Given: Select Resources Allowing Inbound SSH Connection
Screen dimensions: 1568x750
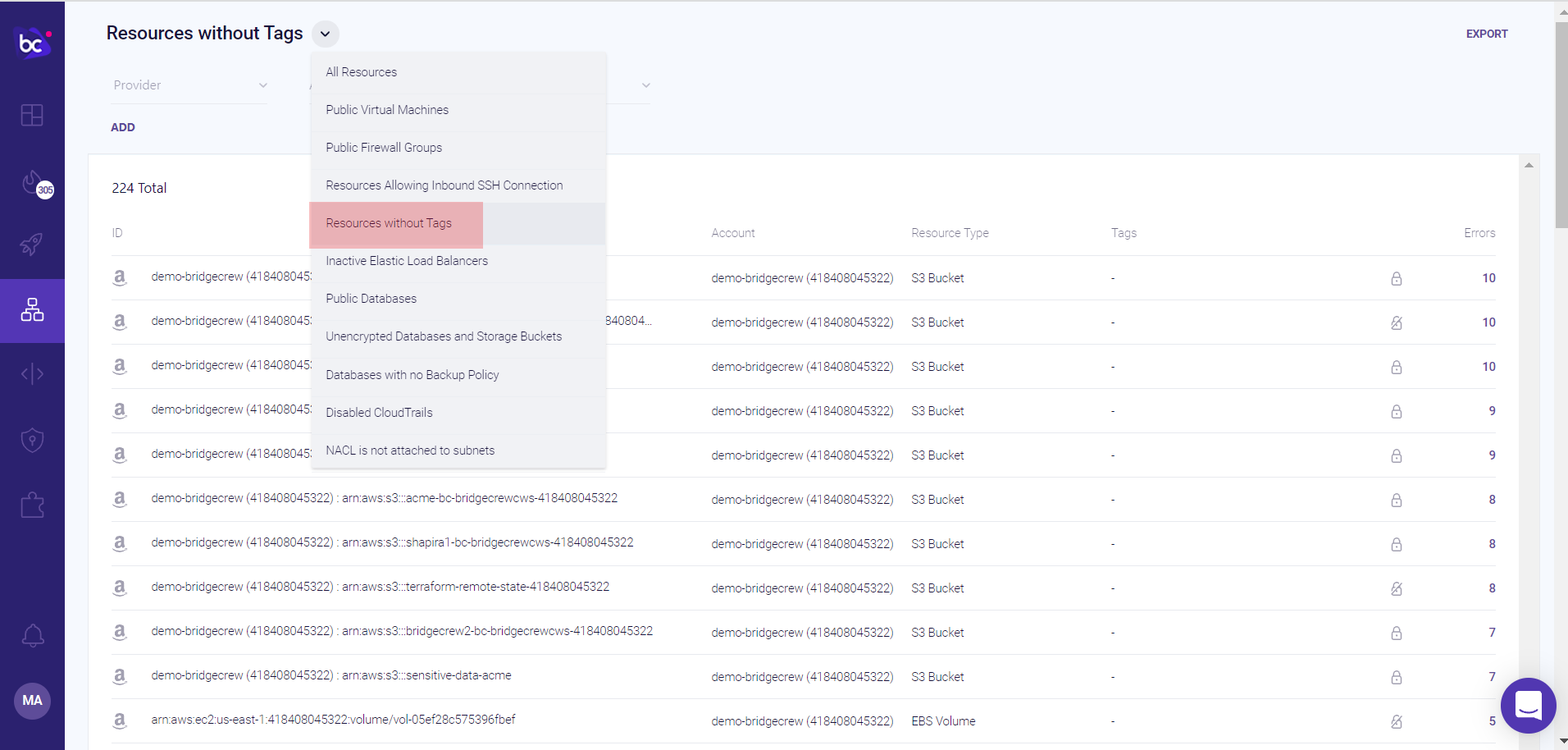Looking at the screenshot, I should pyautogui.click(x=458, y=185).
